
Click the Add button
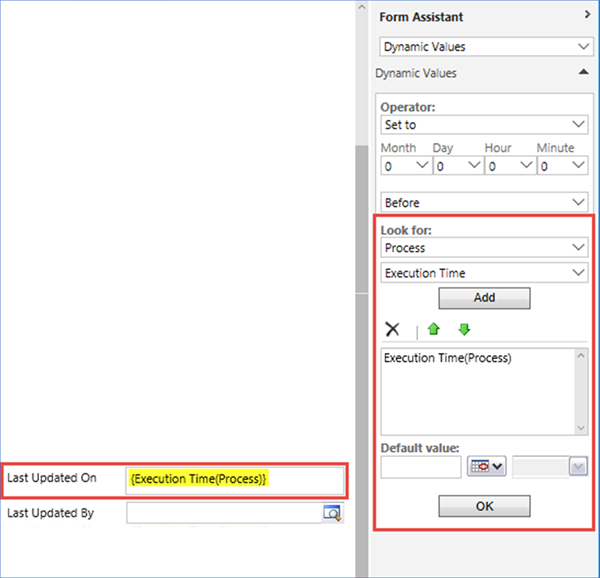(x=484, y=297)
